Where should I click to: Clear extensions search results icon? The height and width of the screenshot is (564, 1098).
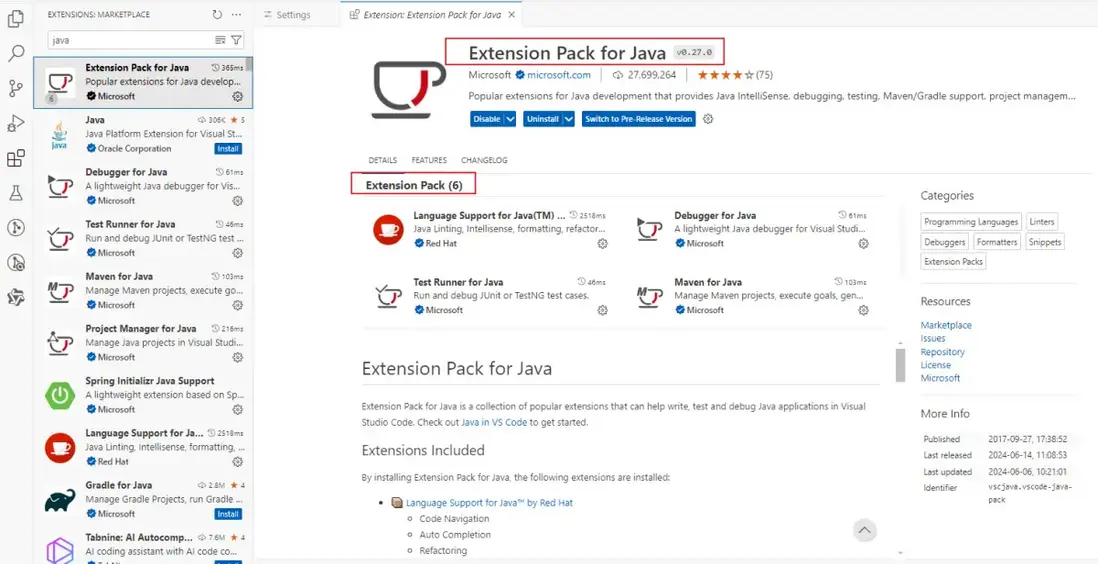(x=220, y=40)
